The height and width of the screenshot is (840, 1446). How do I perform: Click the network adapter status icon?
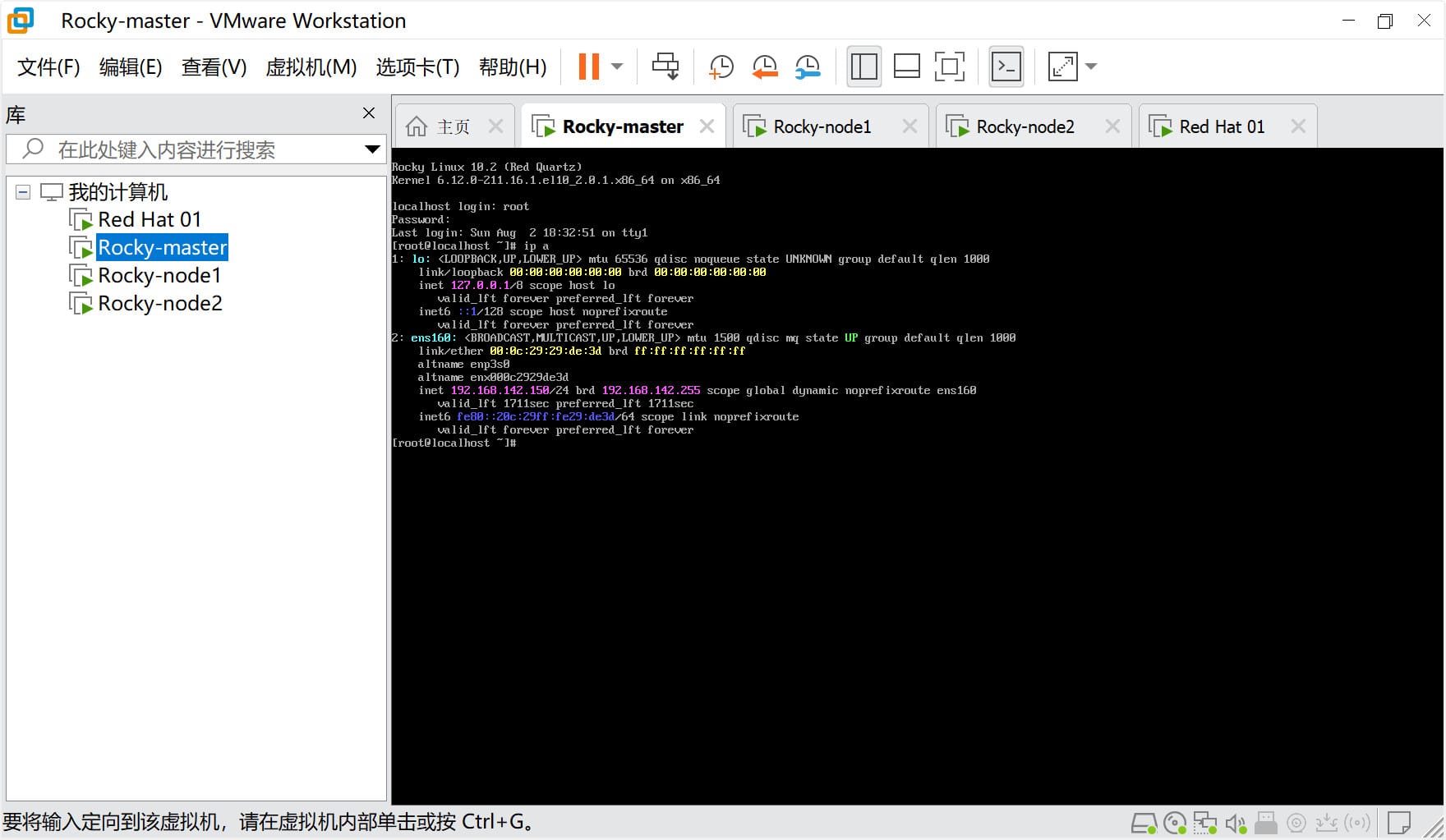tap(1205, 823)
